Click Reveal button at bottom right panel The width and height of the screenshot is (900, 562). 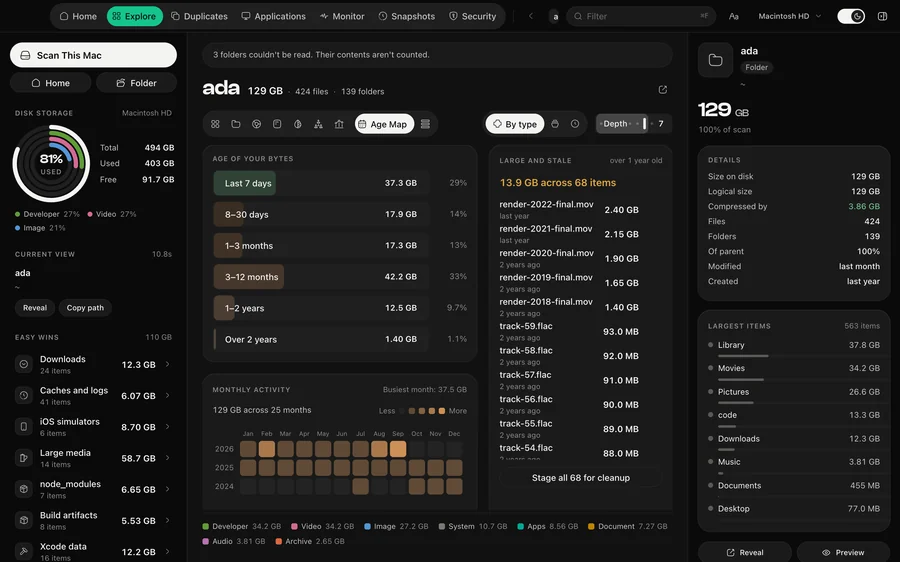[744, 552]
